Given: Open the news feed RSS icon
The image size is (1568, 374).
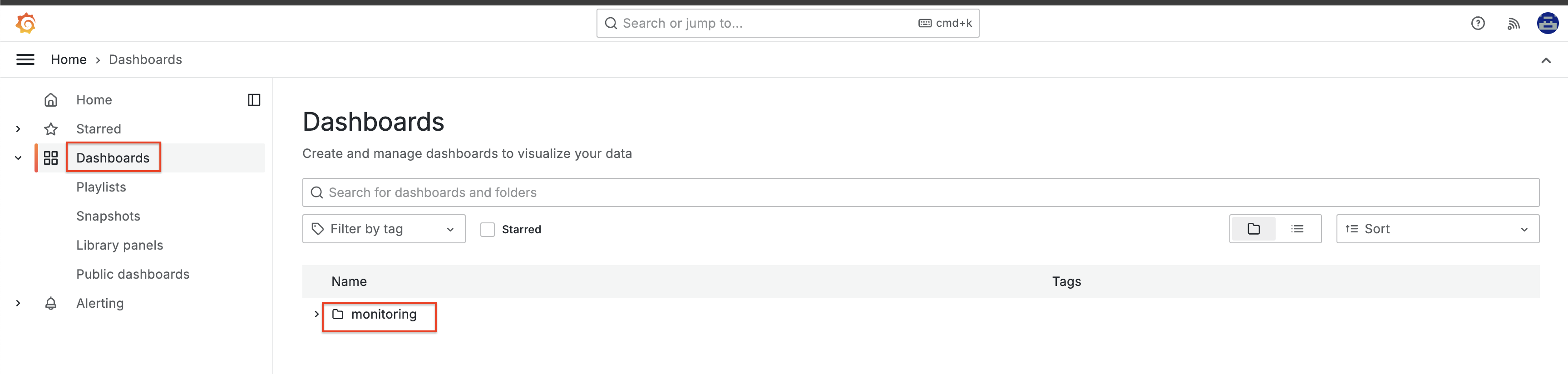Looking at the screenshot, I should pyautogui.click(x=1513, y=24).
